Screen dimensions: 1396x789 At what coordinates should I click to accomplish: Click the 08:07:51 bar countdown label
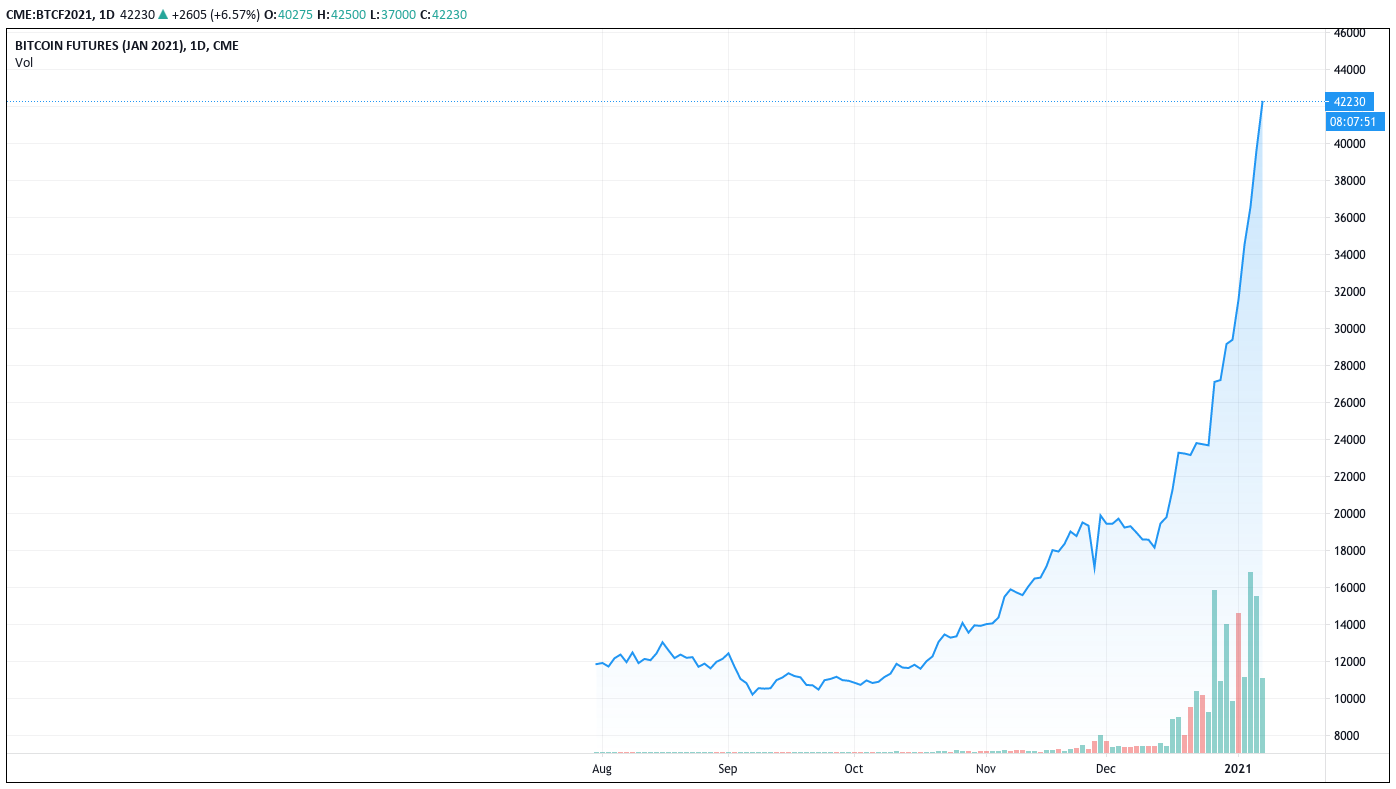(1355, 121)
